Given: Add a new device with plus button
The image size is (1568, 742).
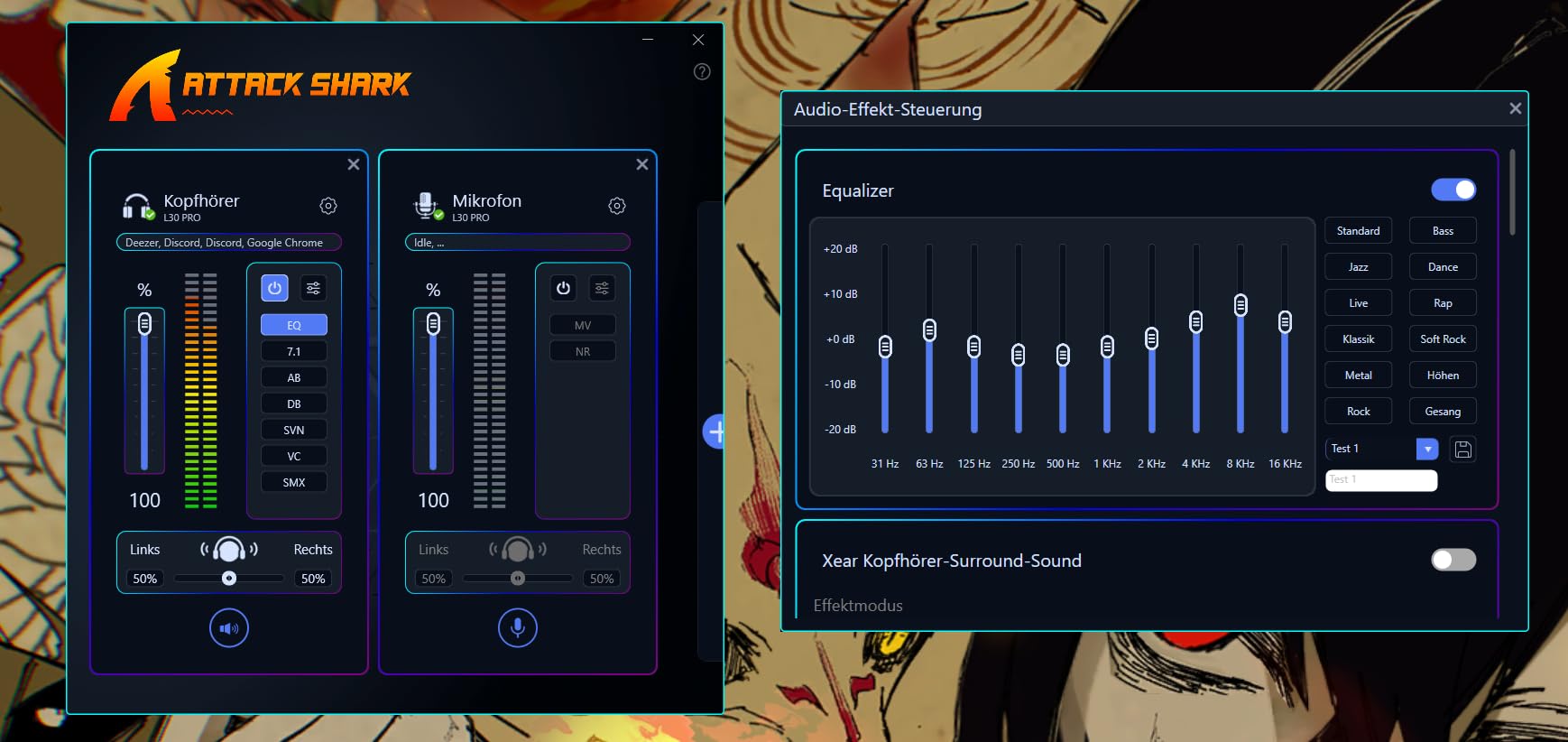Looking at the screenshot, I should click(x=715, y=431).
